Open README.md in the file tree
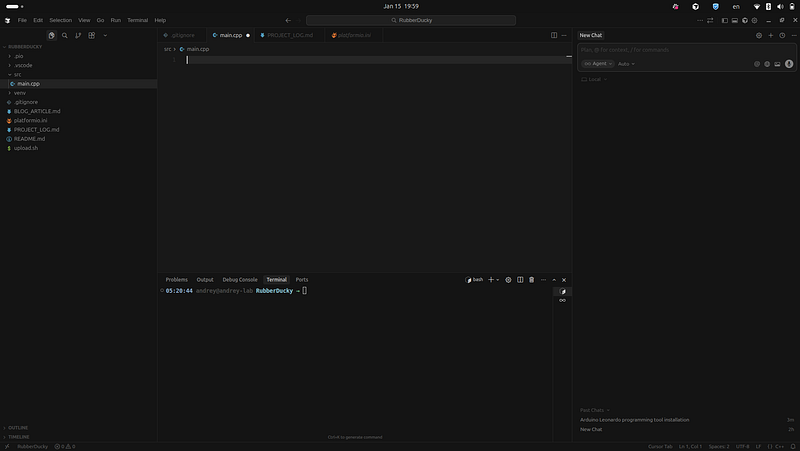The image size is (800, 451). click(29, 139)
